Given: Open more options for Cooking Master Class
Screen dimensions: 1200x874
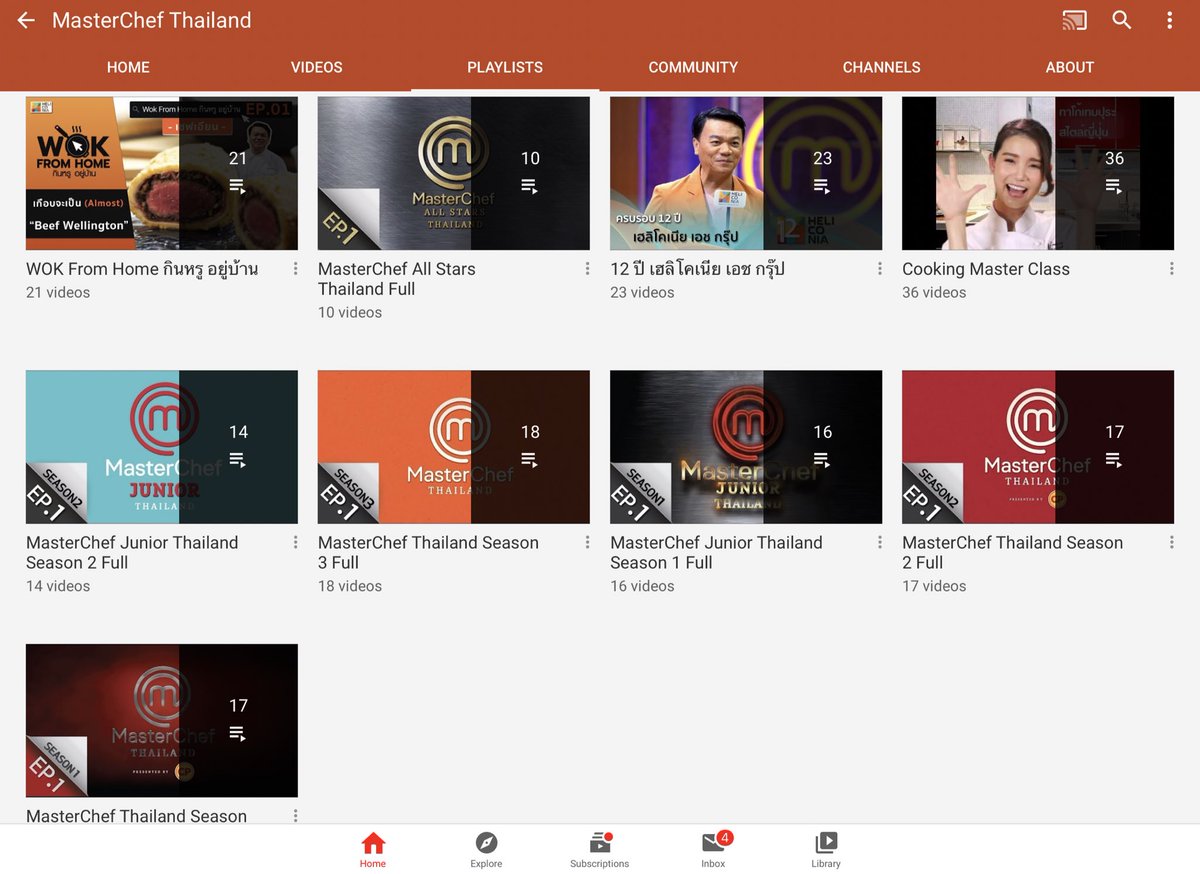Looking at the screenshot, I should click(1171, 269).
